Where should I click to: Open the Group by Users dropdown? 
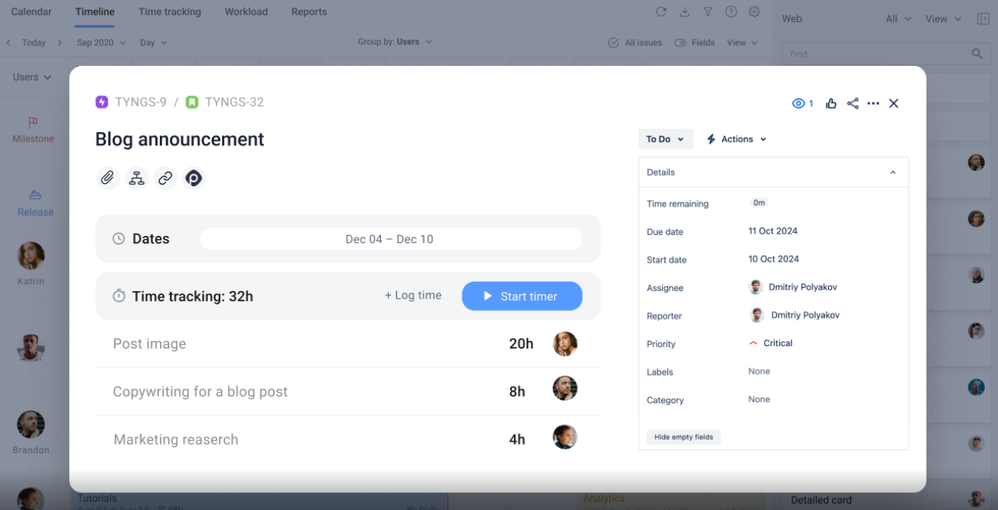(x=395, y=42)
